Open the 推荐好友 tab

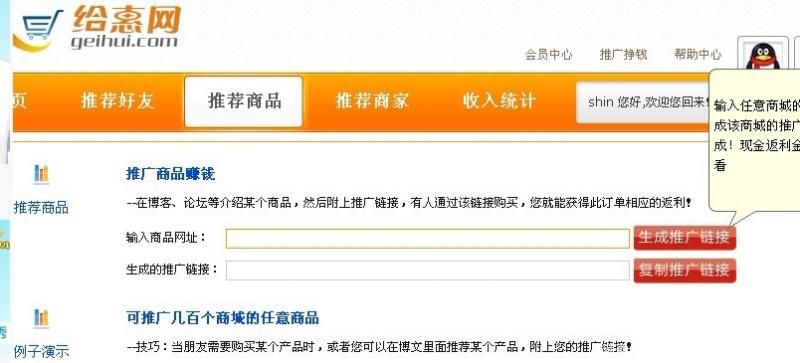point(117,101)
